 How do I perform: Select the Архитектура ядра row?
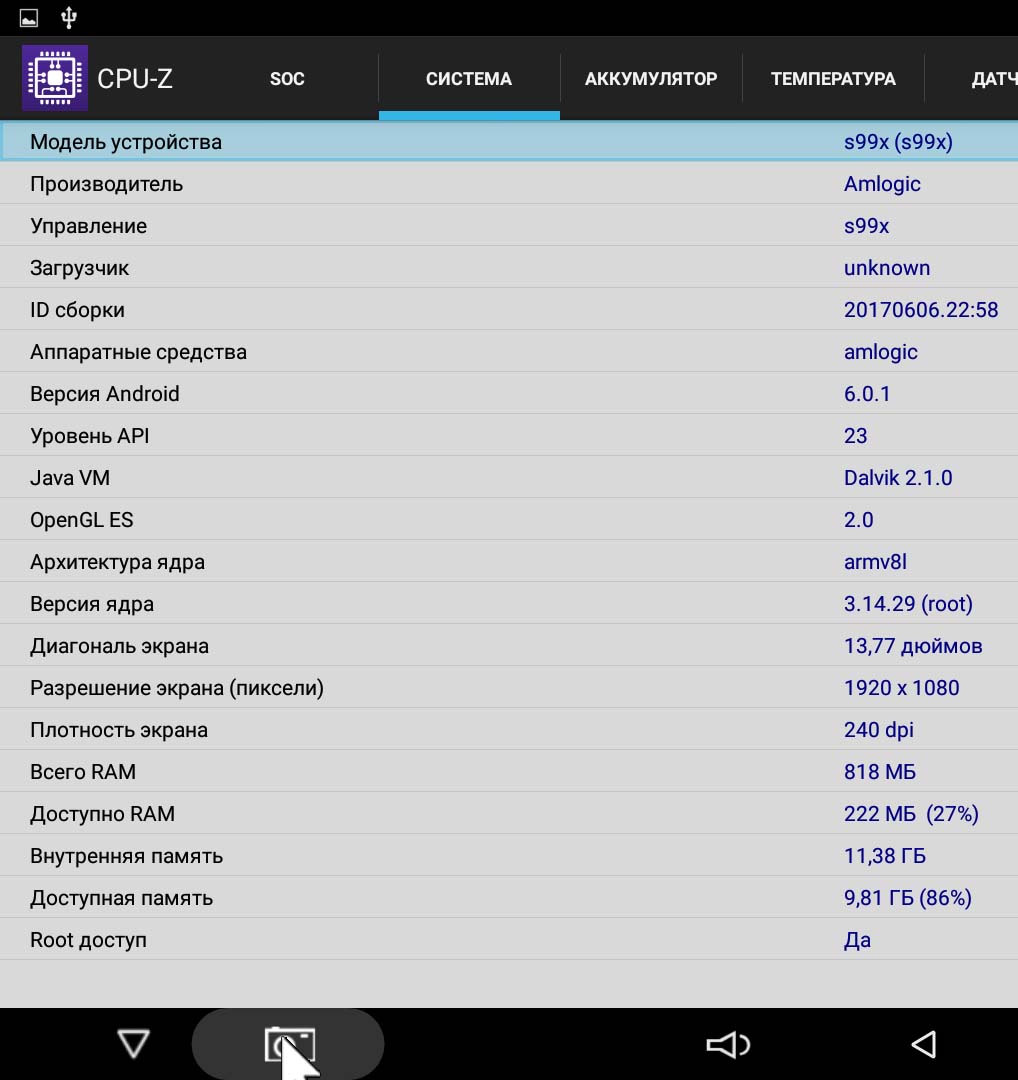[509, 562]
